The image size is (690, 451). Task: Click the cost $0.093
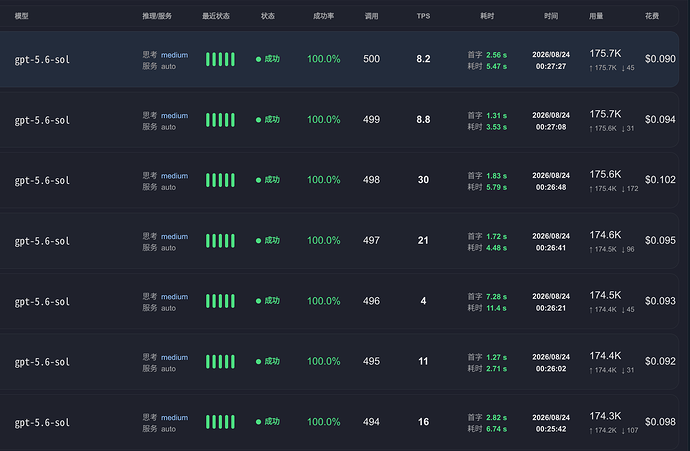[660, 301]
